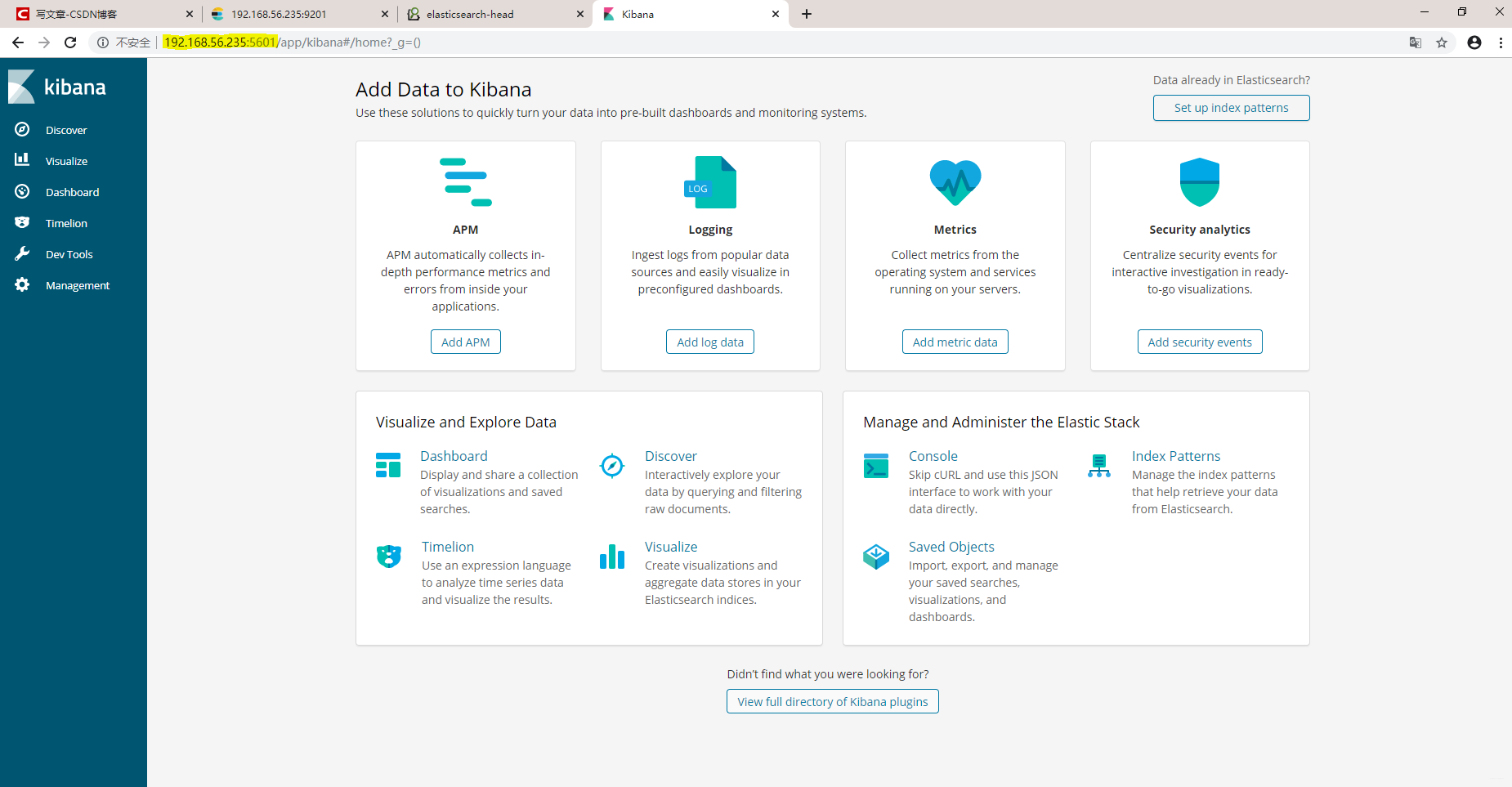Open Management in sidebar menu
1512x787 pixels.
click(78, 285)
